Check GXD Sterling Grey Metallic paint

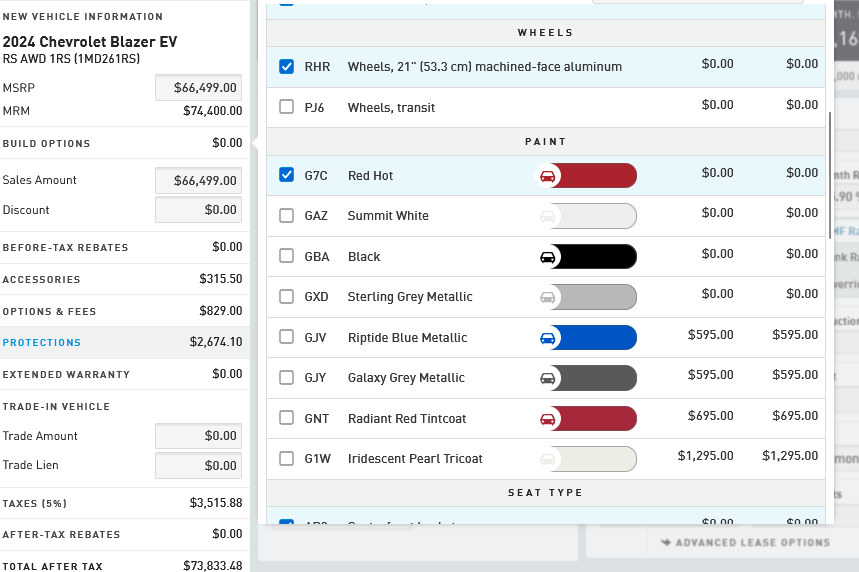(x=287, y=296)
